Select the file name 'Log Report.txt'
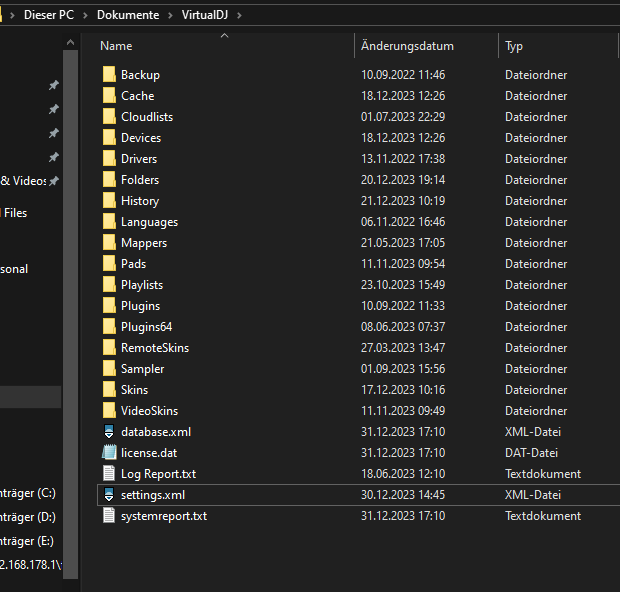Screen dimensions: 620x592 (159, 474)
